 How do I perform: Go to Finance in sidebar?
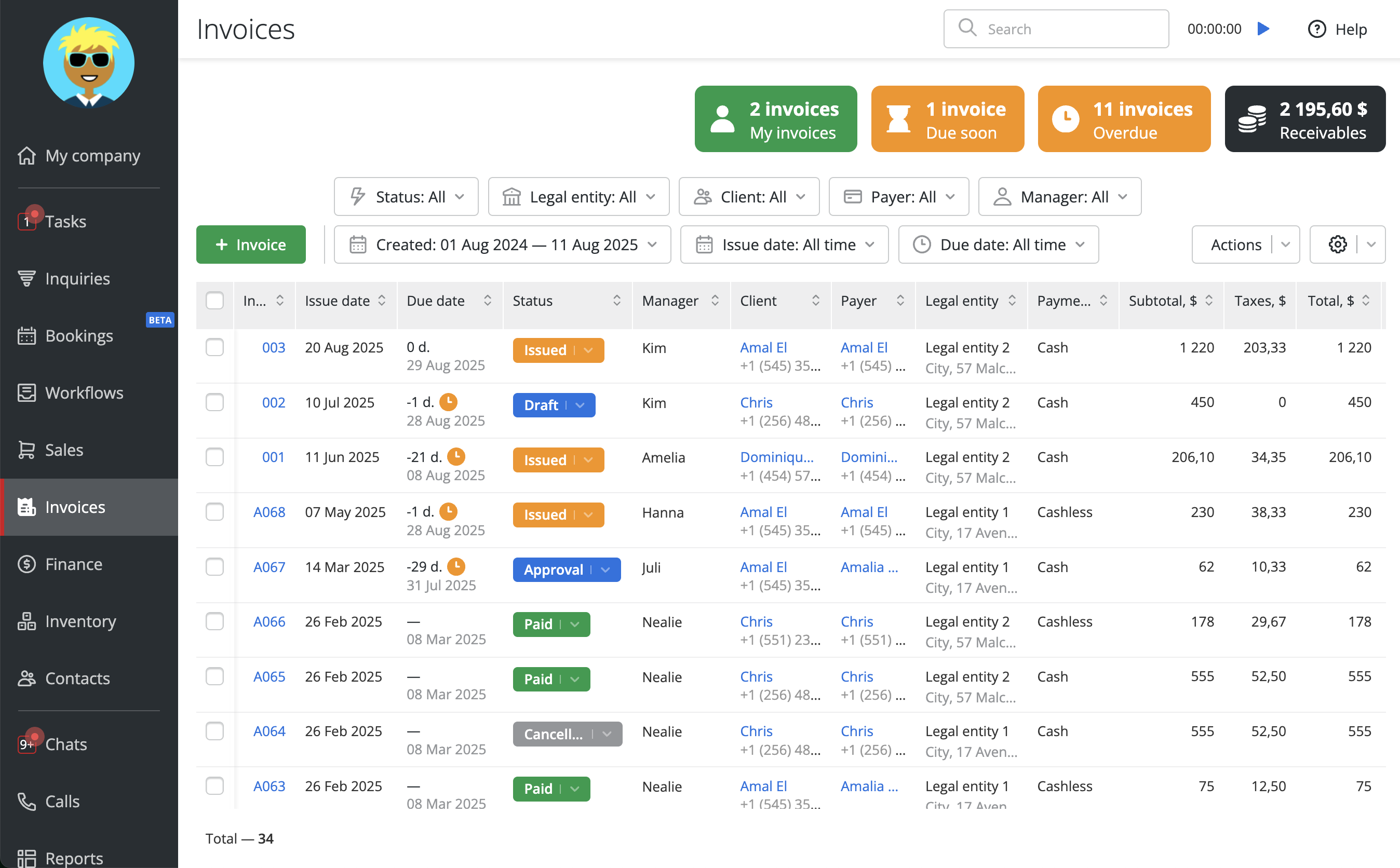[74, 564]
